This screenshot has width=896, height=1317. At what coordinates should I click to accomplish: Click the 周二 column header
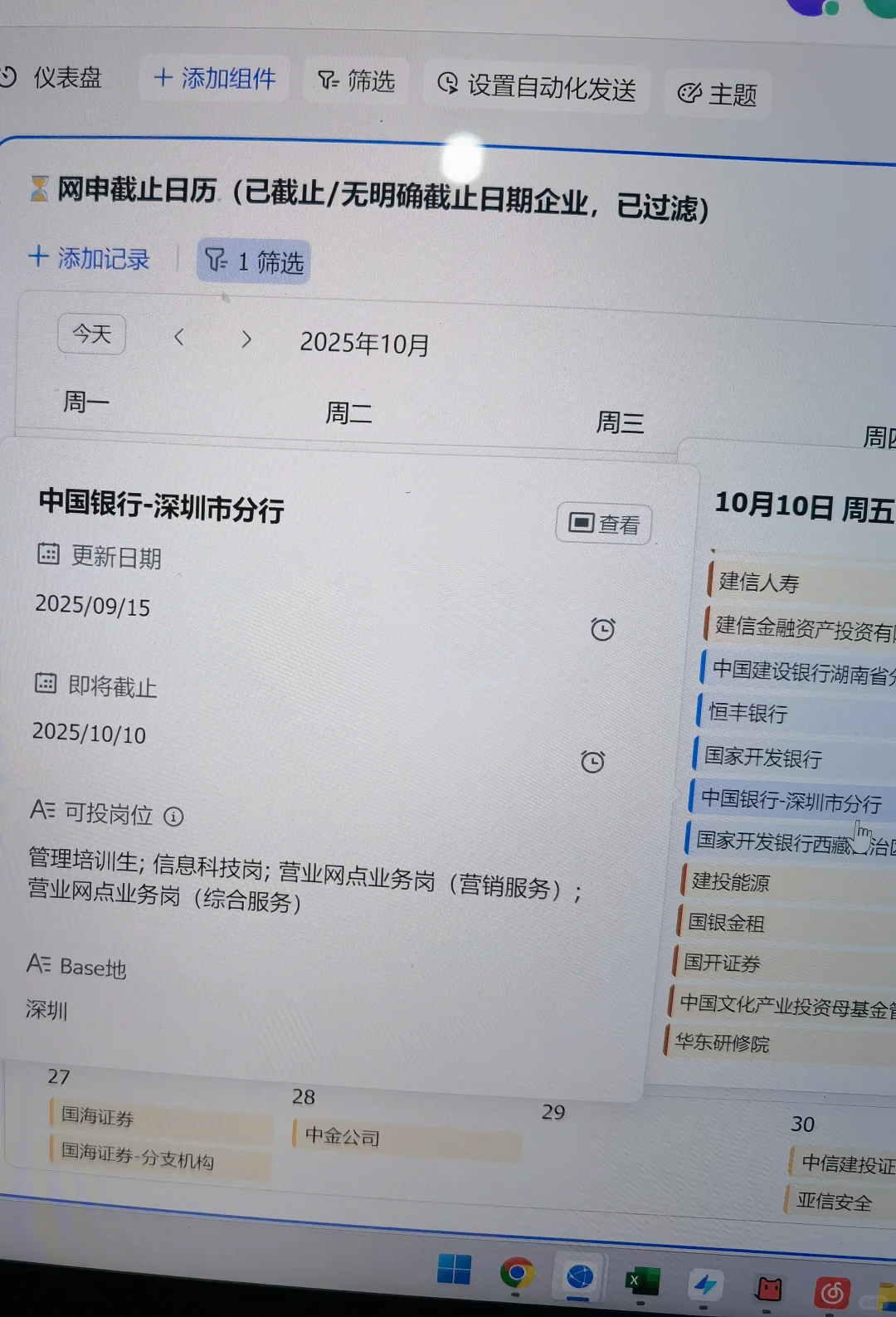pyautogui.click(x=348, y=412)
